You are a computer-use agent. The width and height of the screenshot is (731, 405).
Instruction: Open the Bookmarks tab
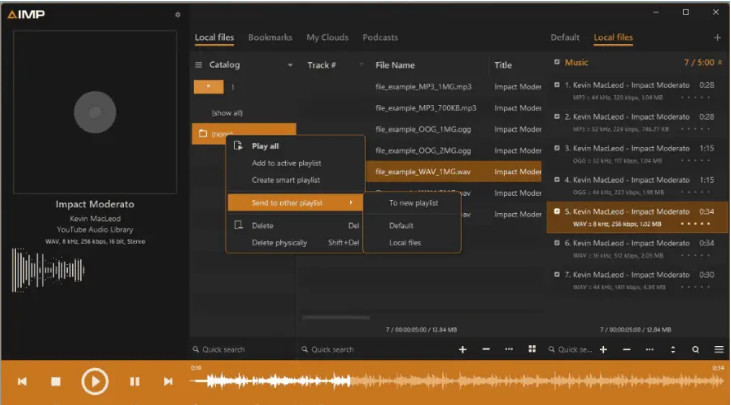[270, 37]
